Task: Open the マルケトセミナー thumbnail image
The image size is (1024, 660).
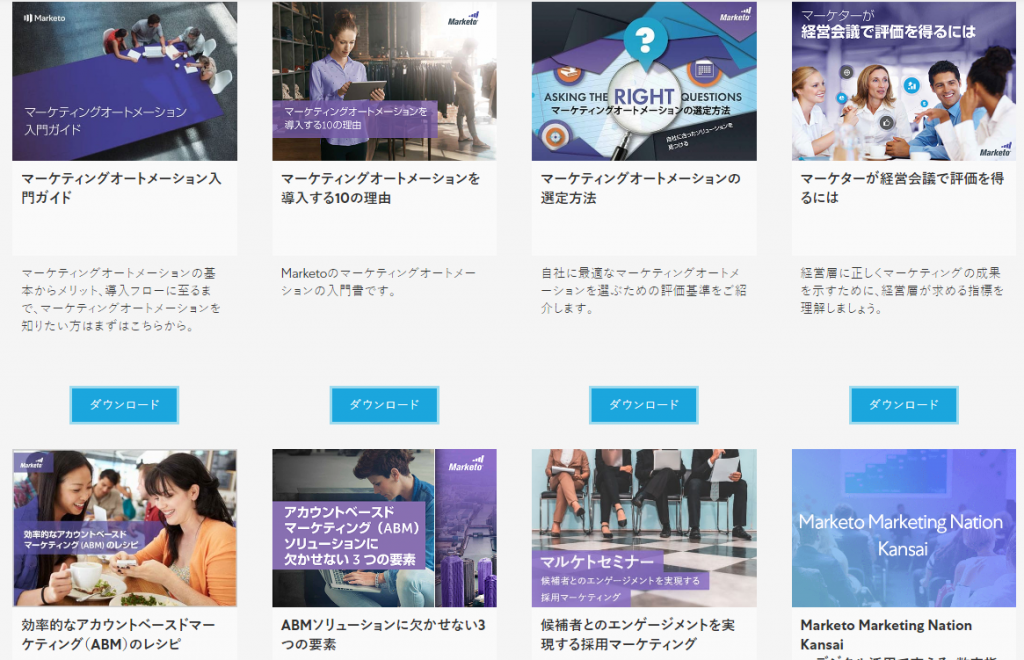Action: click(x=644, y=528)
